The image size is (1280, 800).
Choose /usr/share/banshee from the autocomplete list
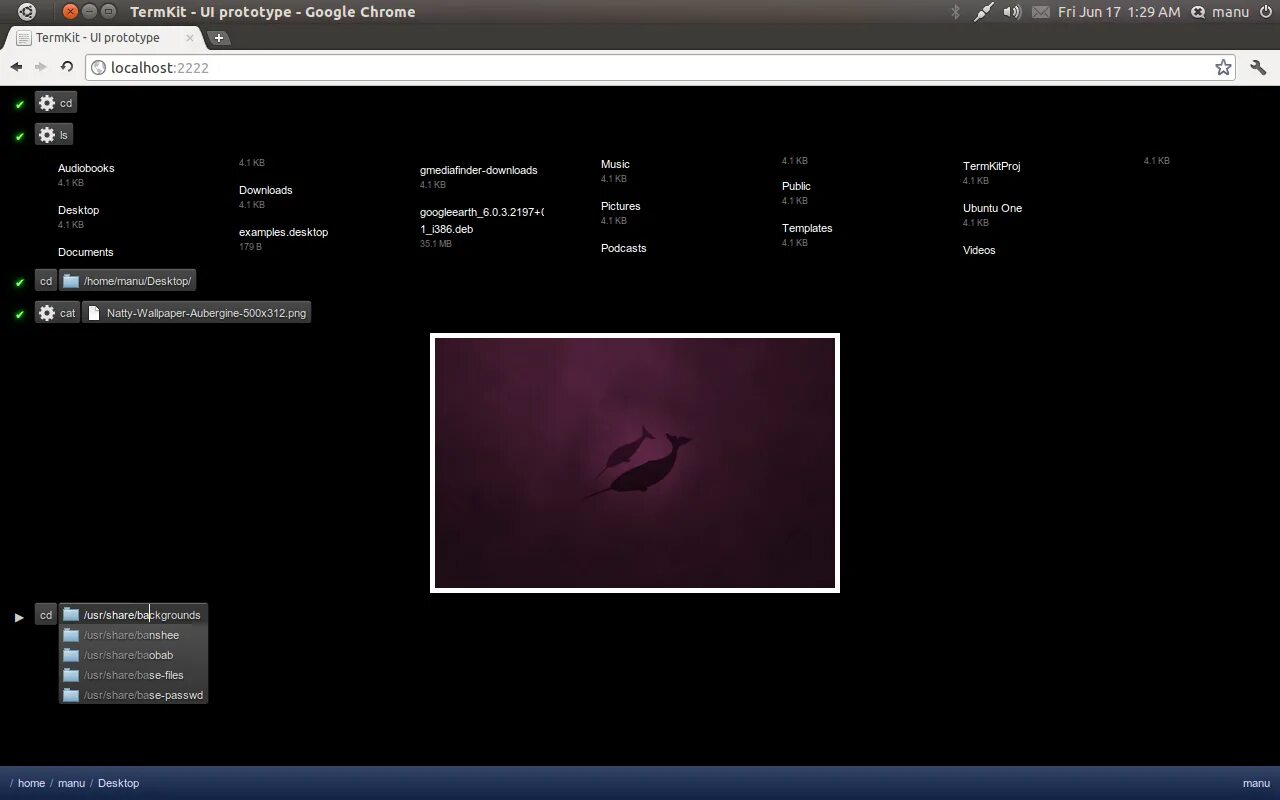point(133,635)
